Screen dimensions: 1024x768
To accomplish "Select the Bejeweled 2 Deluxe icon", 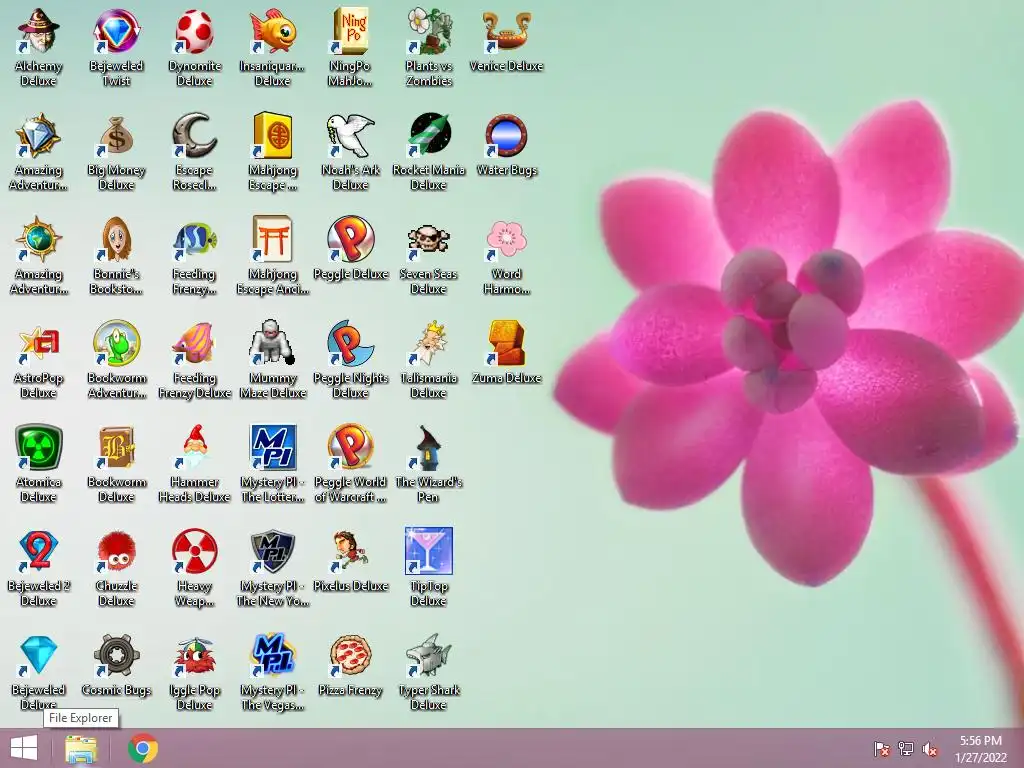I will 39,552.
